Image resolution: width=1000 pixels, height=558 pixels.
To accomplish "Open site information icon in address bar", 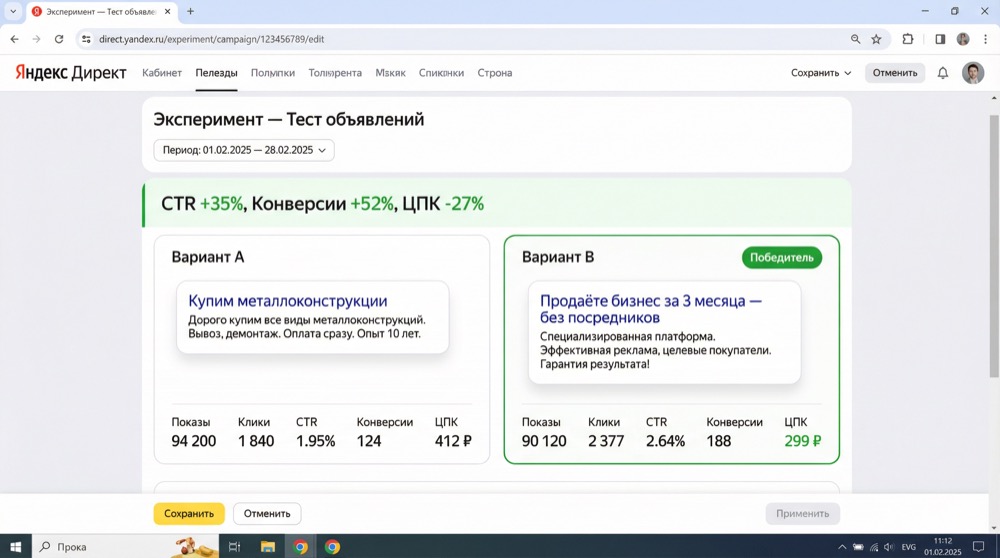I will [x=85, y=39].
